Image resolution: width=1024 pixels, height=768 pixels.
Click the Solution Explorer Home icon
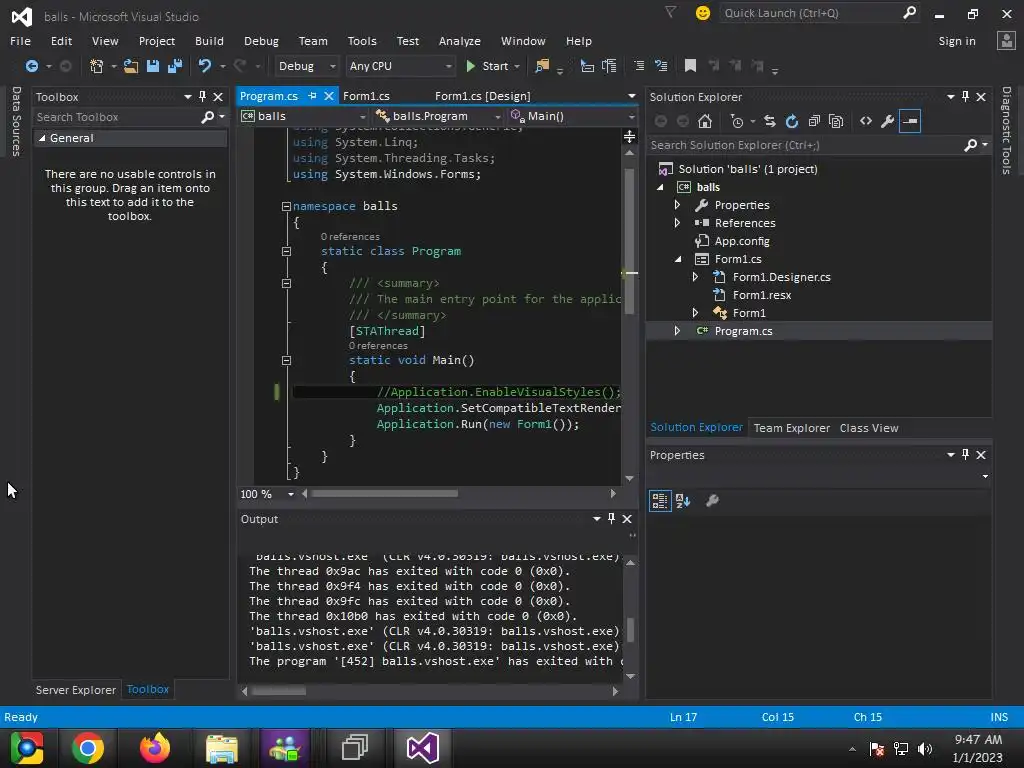pos(705,121)
